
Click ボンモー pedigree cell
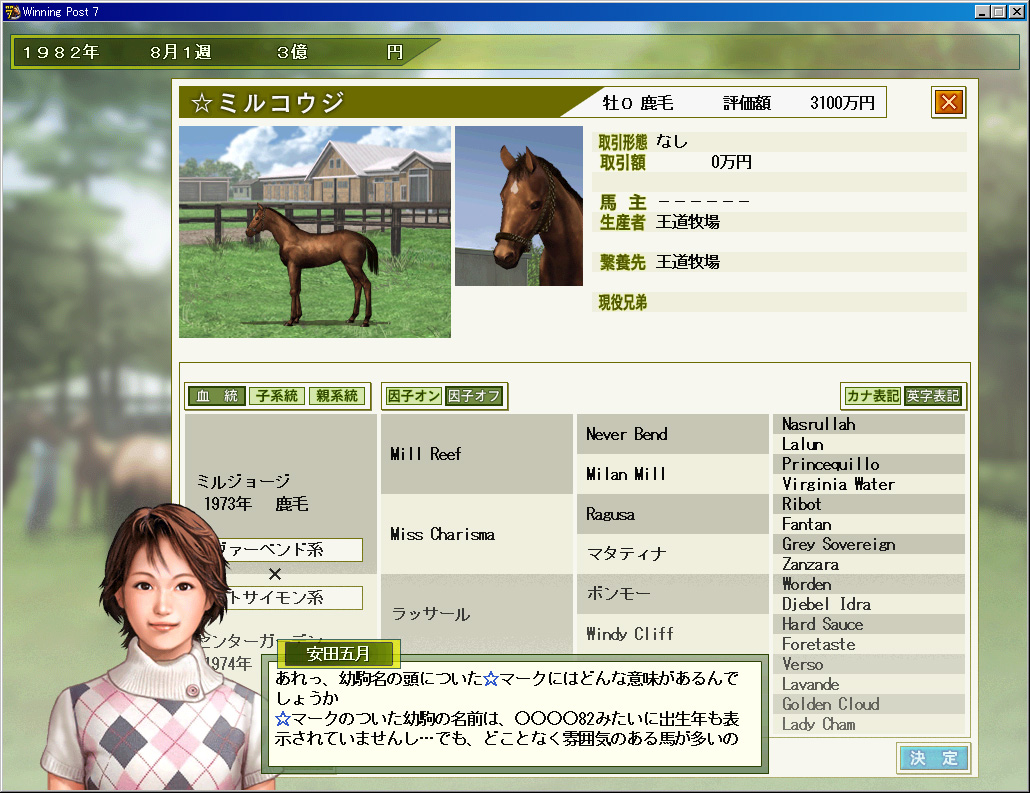[x=673, y=594]
